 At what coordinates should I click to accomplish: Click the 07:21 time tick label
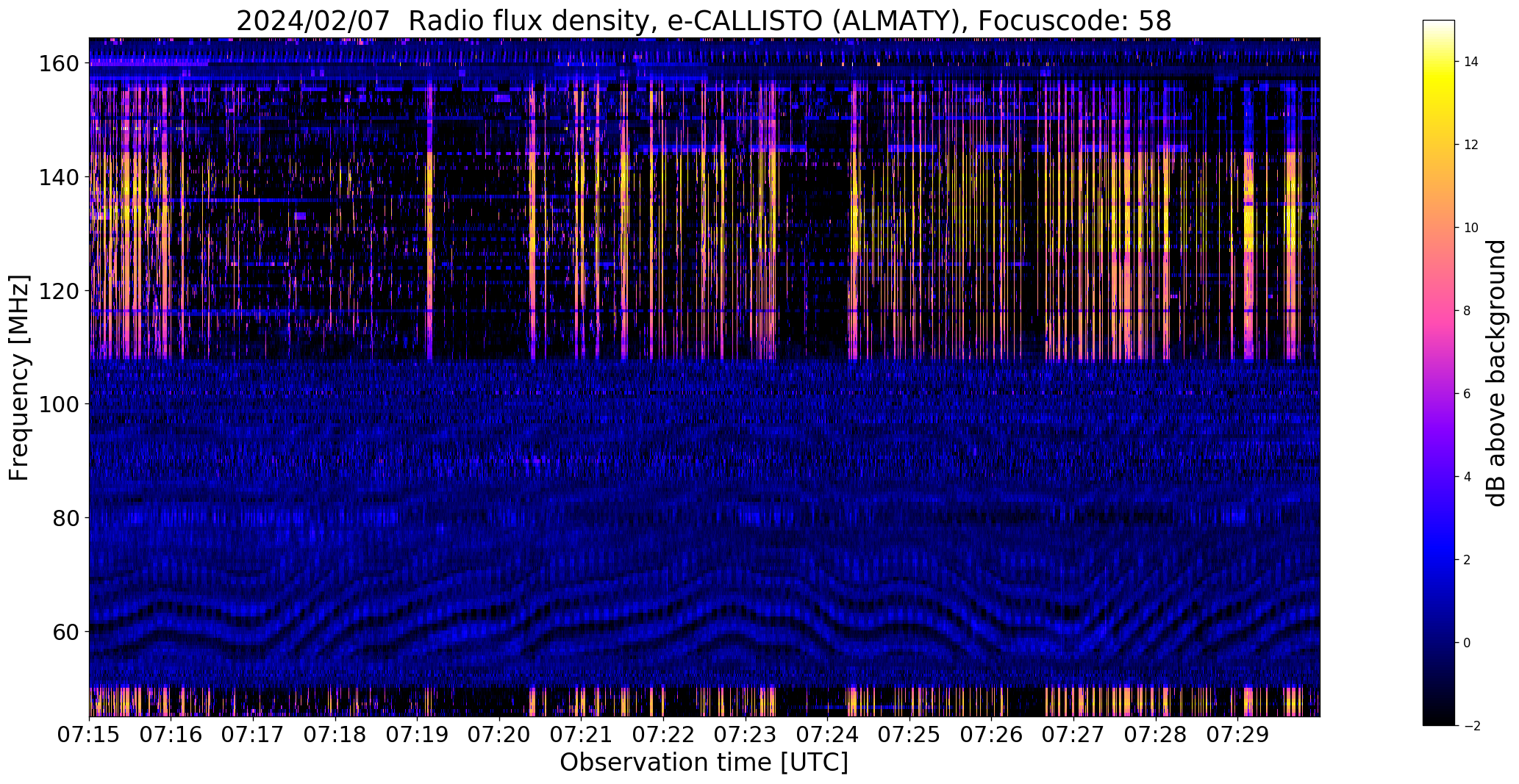(x=582, y=735)
